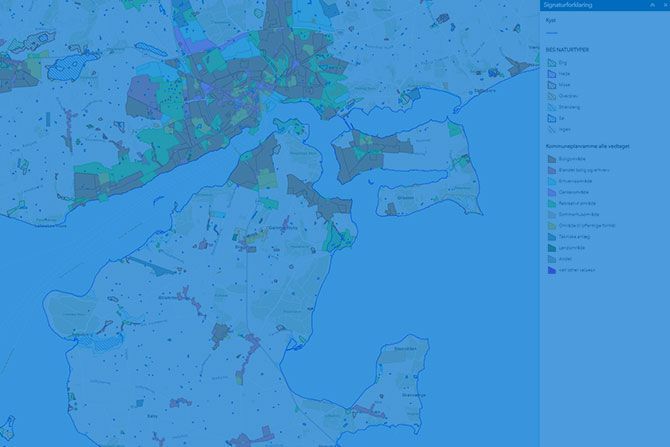Click the Rekreativt område swatch

[550, 203]
